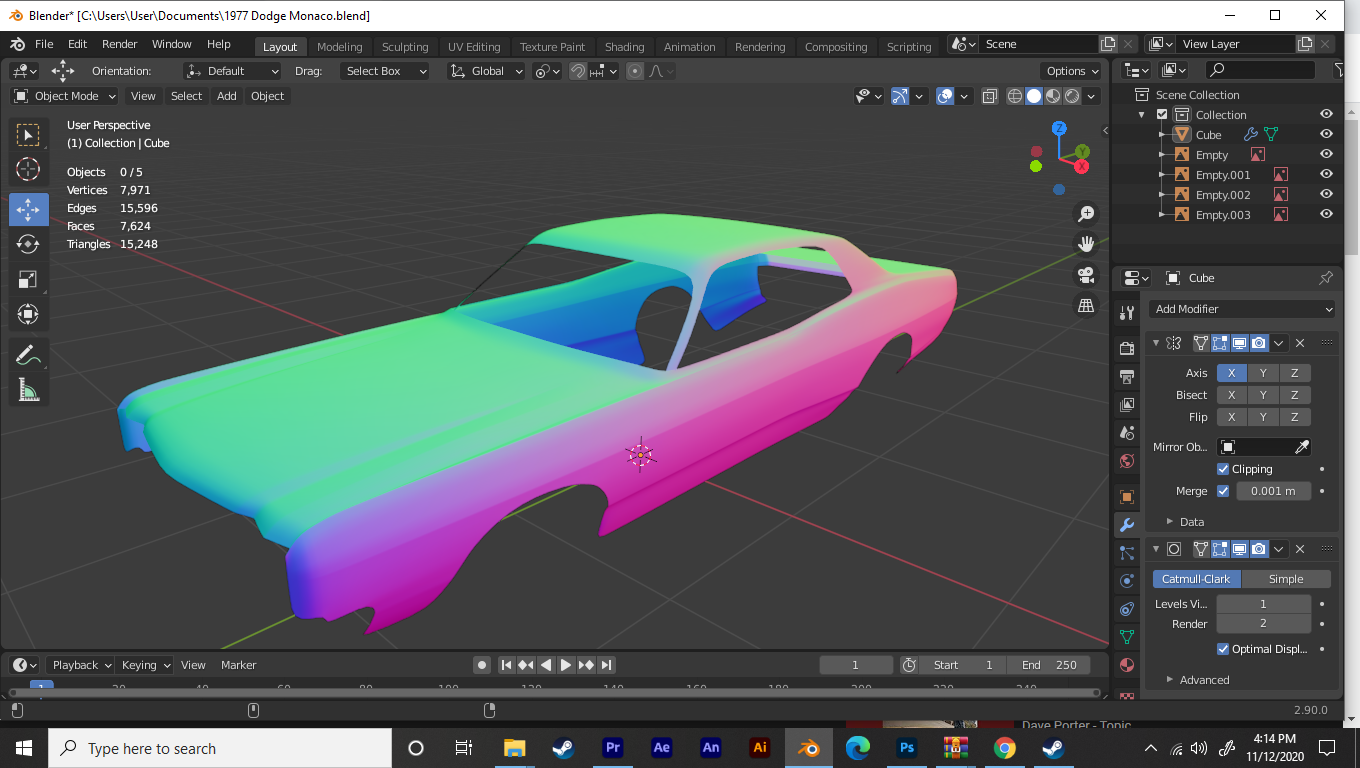Switch to orthographic grid view icon

[1086, 306]
